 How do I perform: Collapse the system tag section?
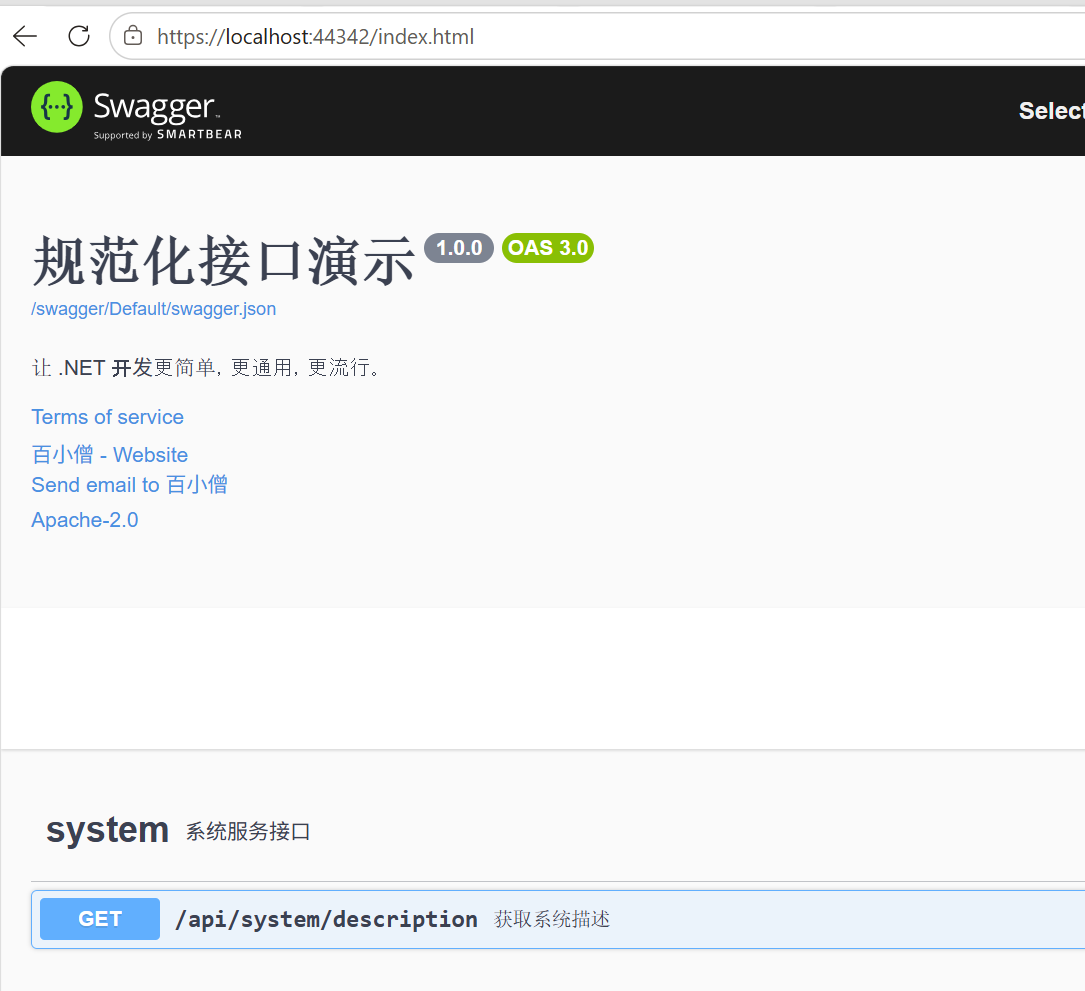pyautogui.click(x=107, y=830)
